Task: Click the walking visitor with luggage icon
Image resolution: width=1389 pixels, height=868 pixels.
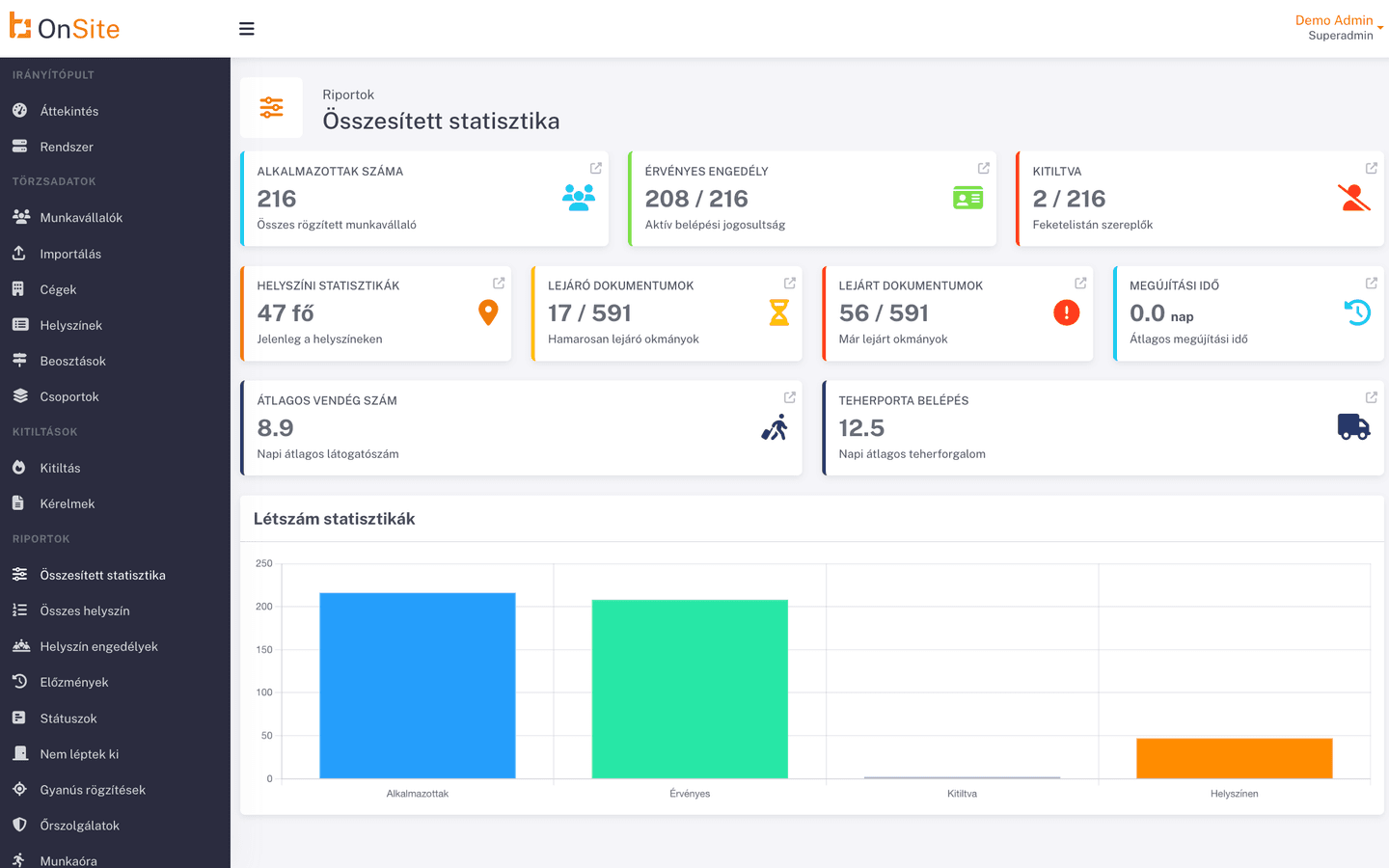Action: pos(775,427)
